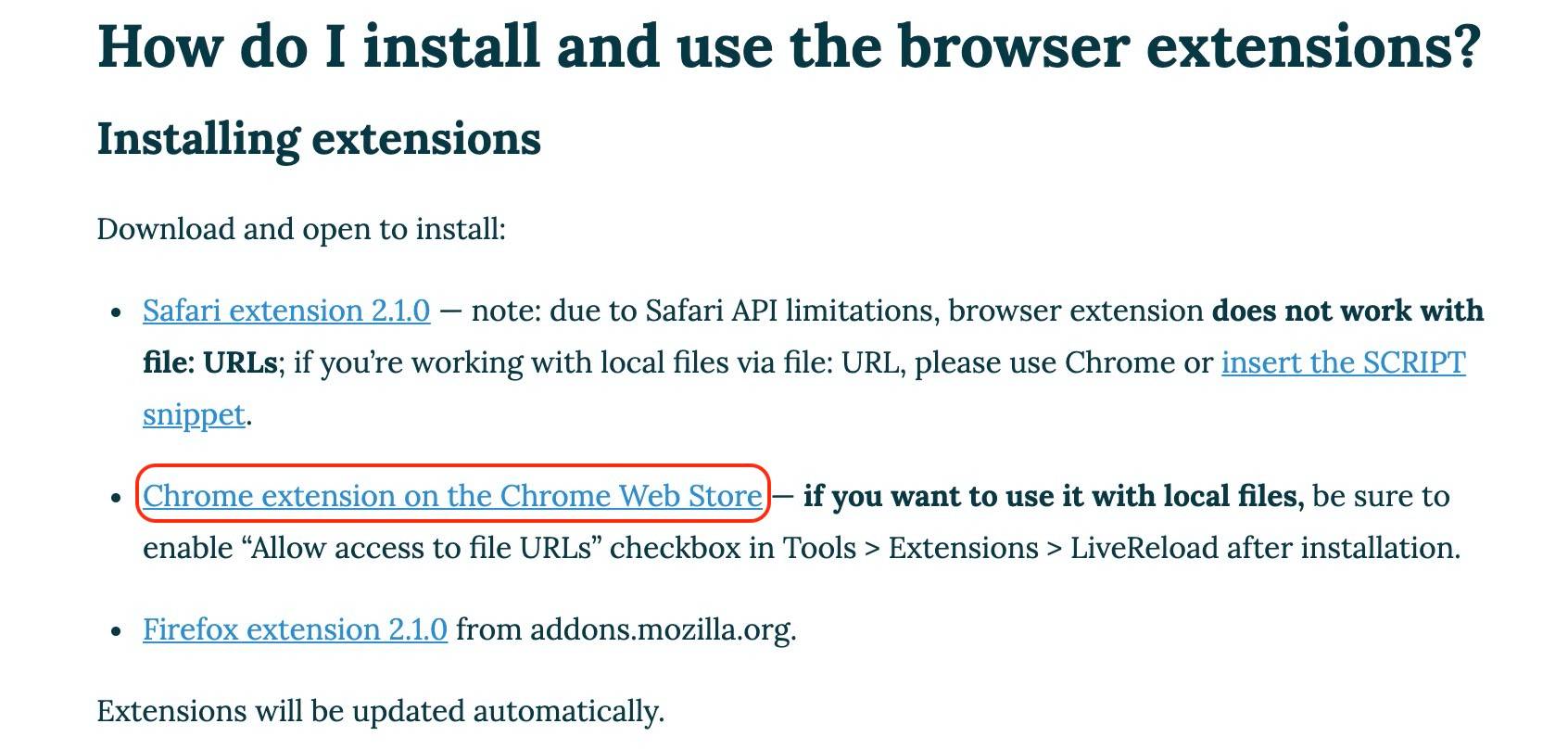Click the bullet dot before the Firefox extension
Viewport: 1568px width, 749px height.
click(x=116, y=632)
